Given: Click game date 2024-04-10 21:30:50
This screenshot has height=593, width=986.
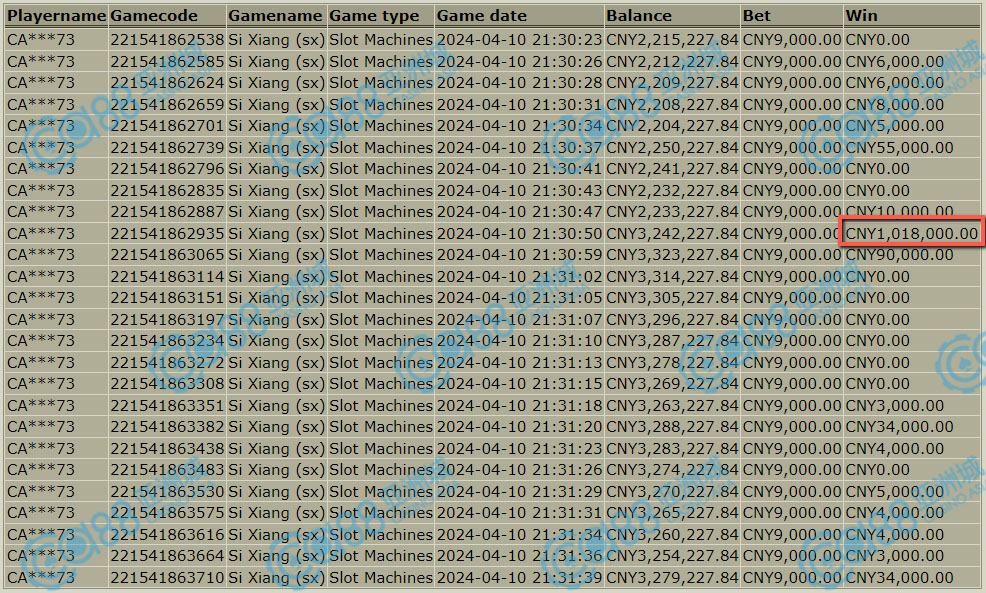Looking at the screenshot, I should click(x=519, y=233).
